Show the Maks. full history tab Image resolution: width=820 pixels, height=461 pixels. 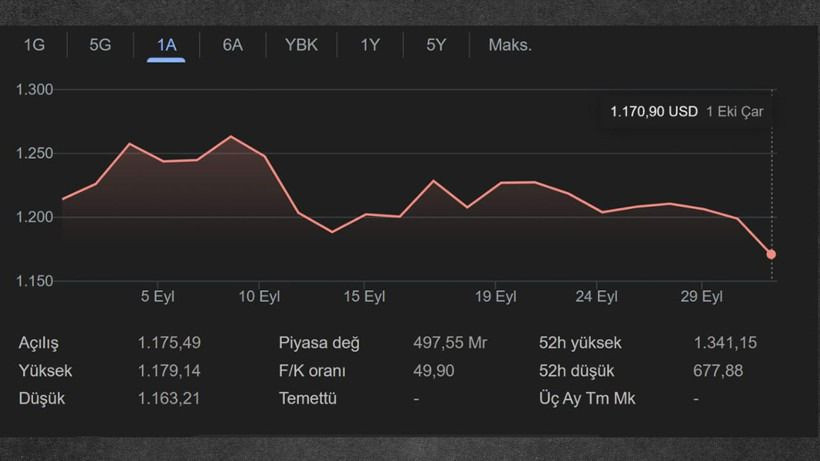(x=510, y=45)
